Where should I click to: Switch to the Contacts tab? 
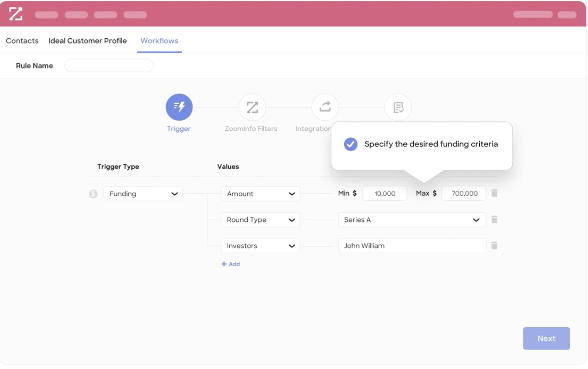tap(22, 40)
